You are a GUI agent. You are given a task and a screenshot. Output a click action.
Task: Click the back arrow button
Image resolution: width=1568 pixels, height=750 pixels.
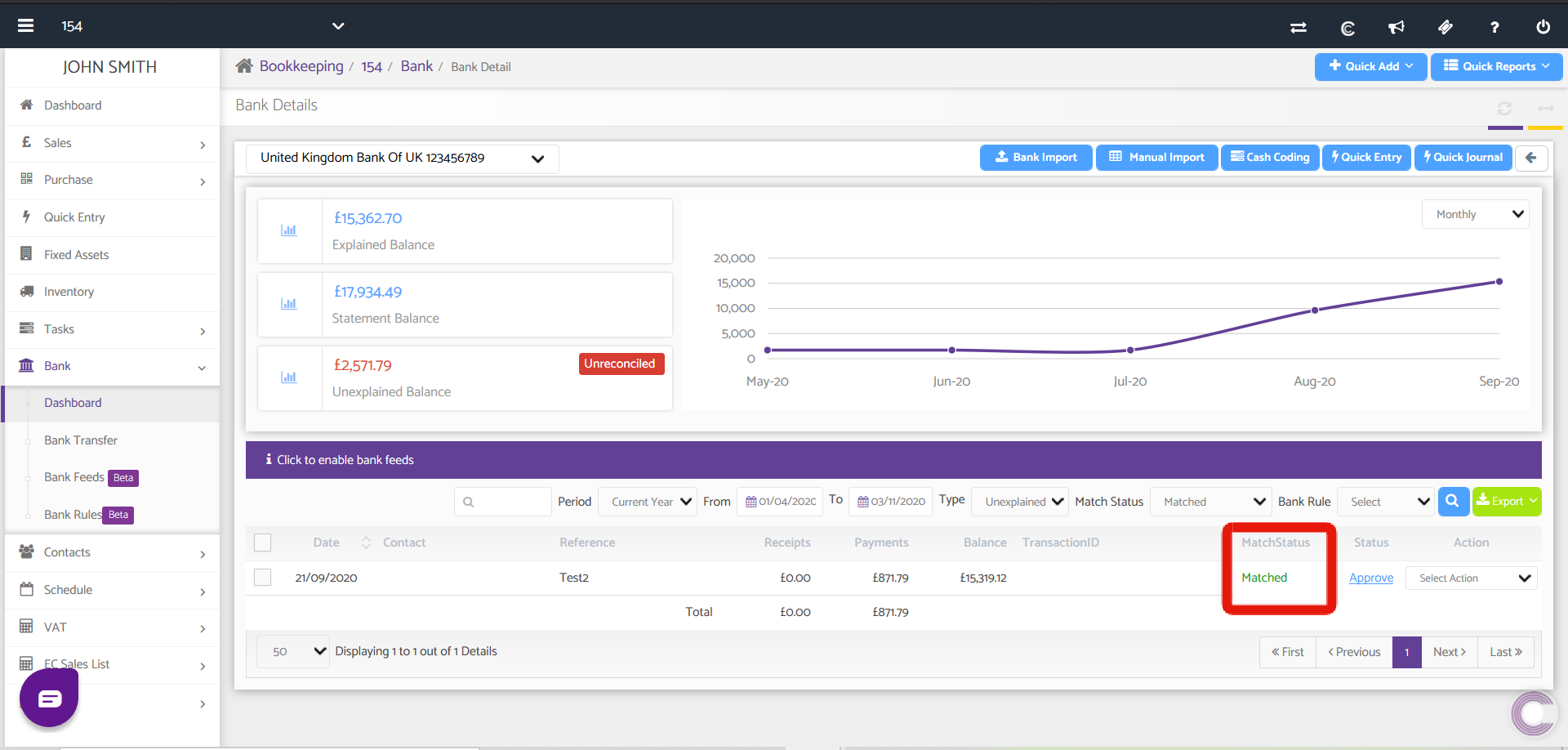1531,158
